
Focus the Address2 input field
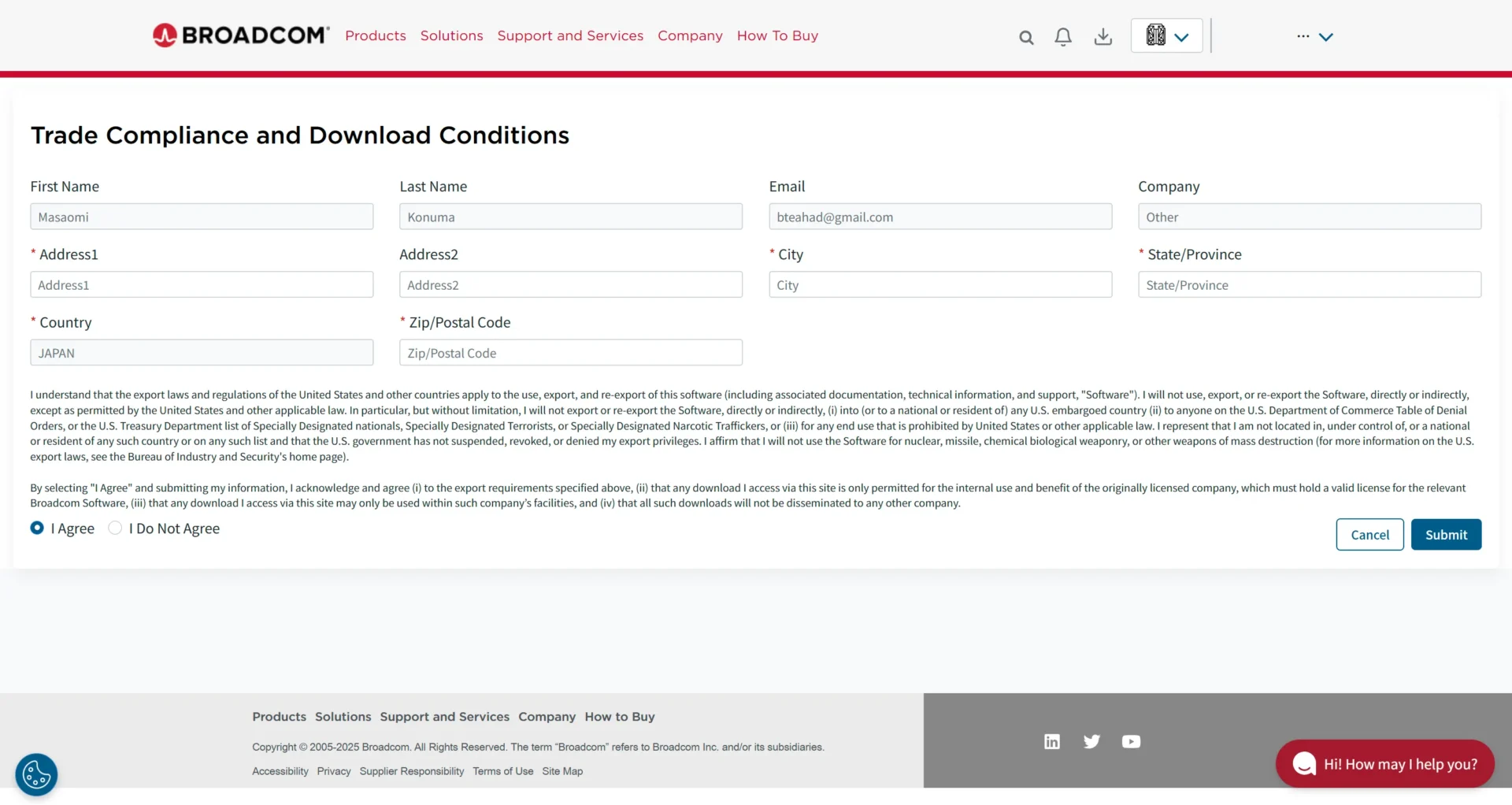tap(571, 284)
